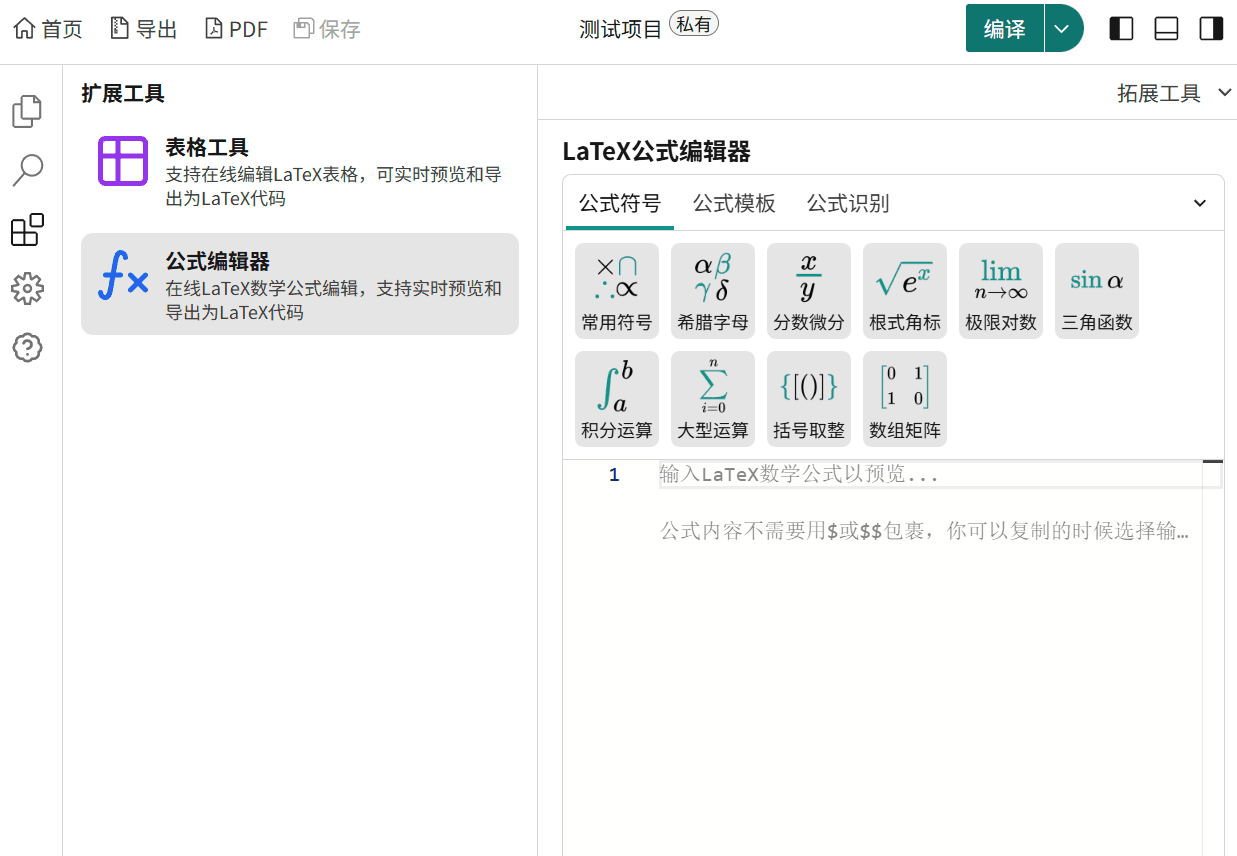Open the files icon in left sidebar
The height and width of the screenshot is (856, 1237).
pyautogui.click(x=27, y=111)
